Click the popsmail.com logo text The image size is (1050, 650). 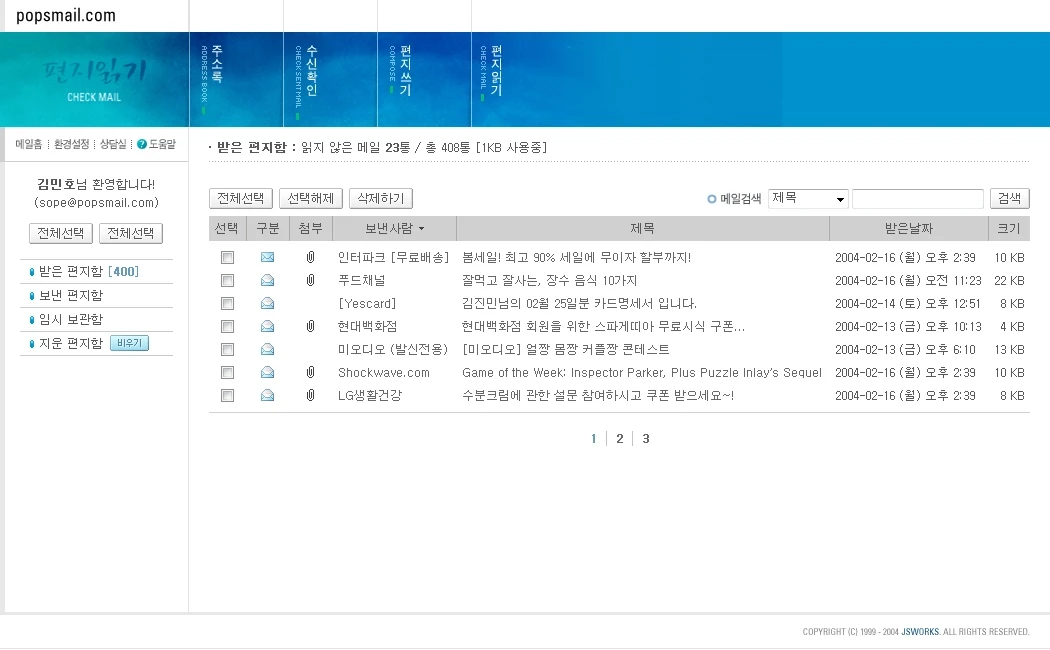[x=66, y=15]
